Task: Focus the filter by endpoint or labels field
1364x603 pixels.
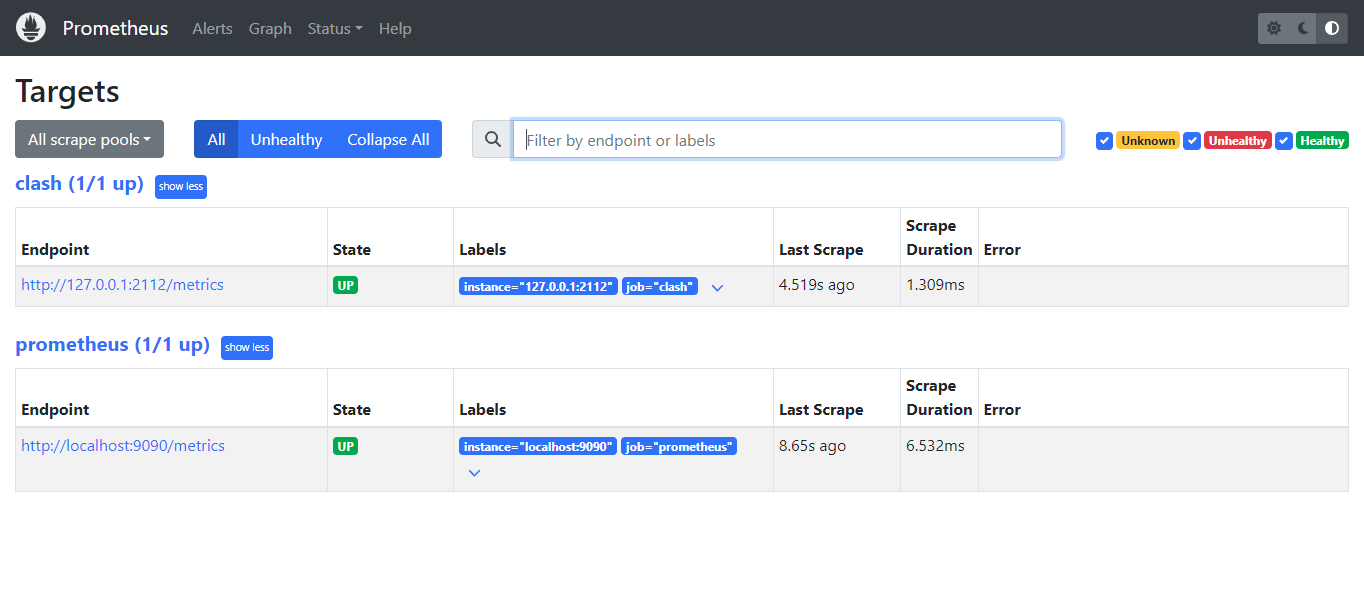Action: [x=787, y=140]
